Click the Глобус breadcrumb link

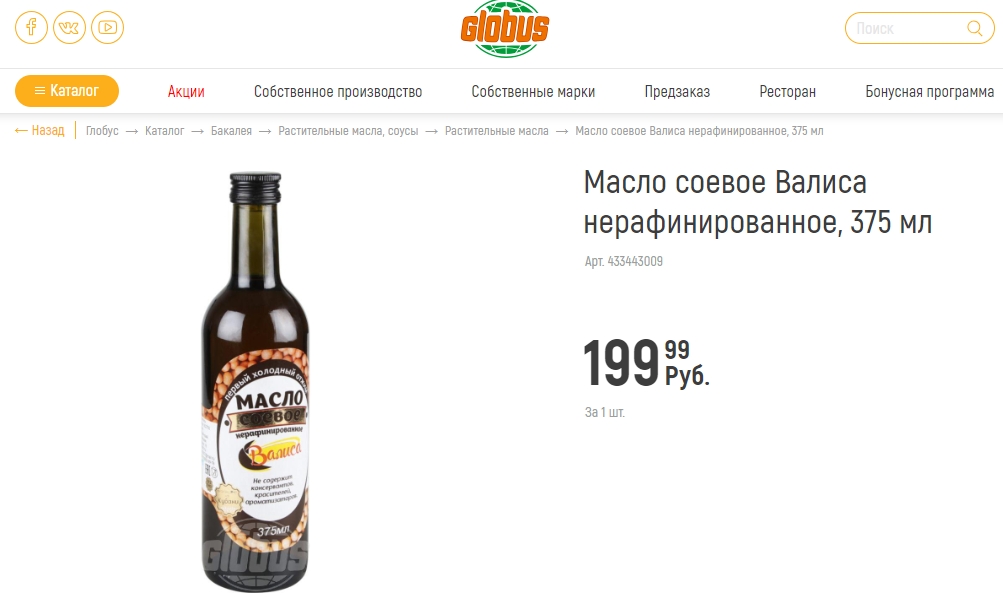pyautogui.click(x=102, y=131)
